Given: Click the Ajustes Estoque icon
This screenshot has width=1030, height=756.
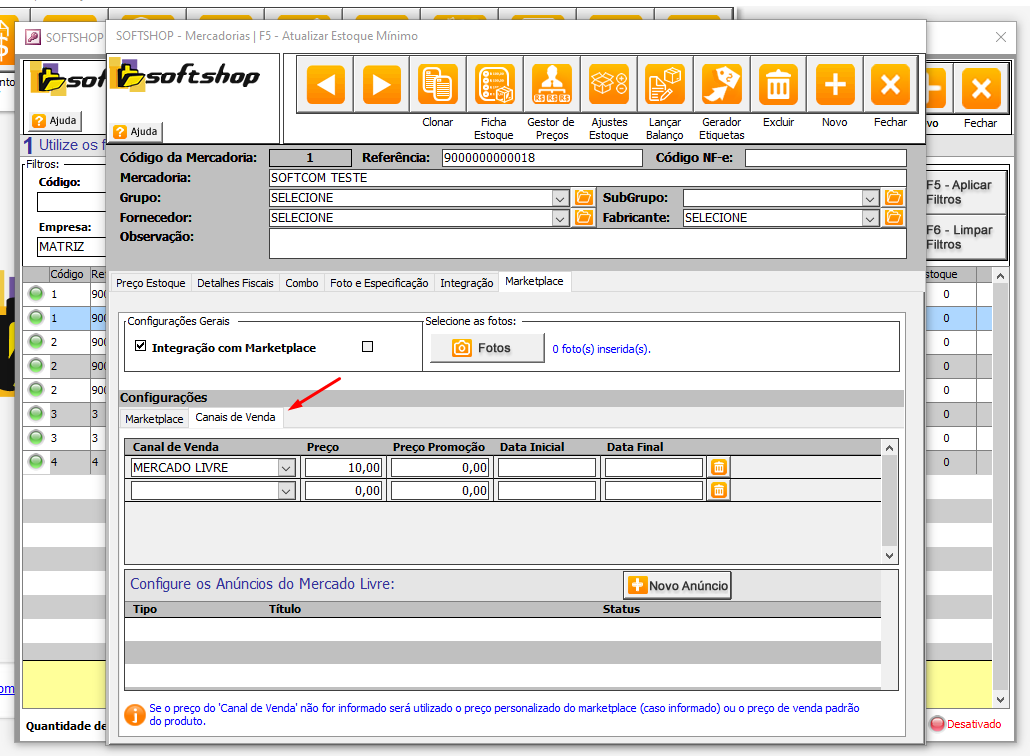Looking at the screenshot, I should (608, 86).
